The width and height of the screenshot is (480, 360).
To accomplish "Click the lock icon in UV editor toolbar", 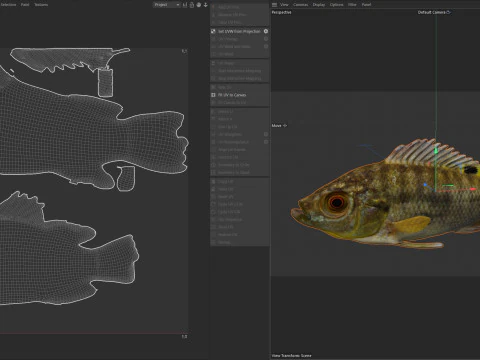I will (x=192, y=5).
